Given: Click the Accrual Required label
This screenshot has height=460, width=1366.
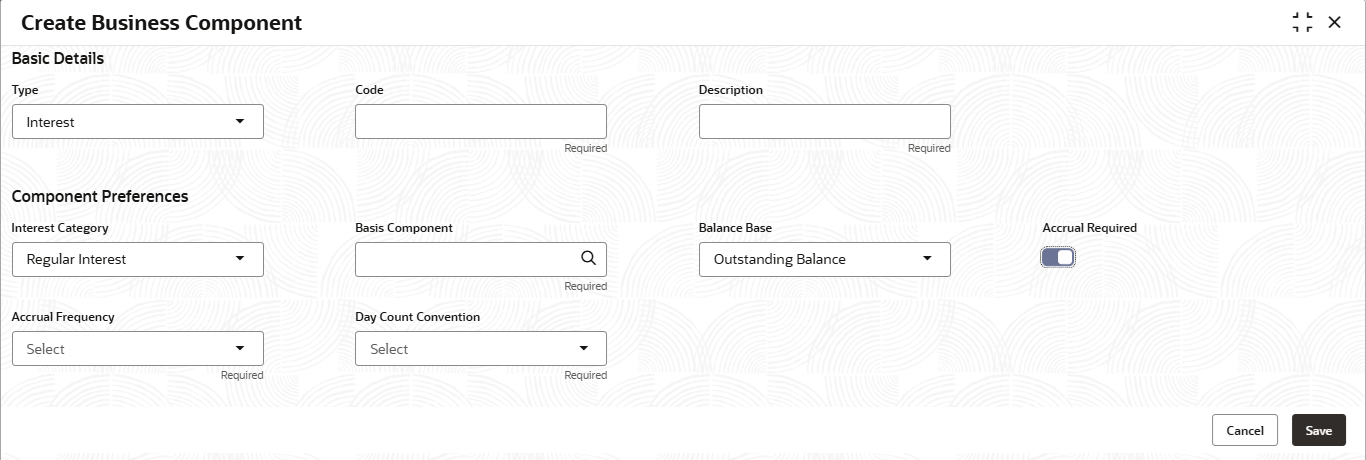Looking at the screenshot, I should pos(1089,228).
